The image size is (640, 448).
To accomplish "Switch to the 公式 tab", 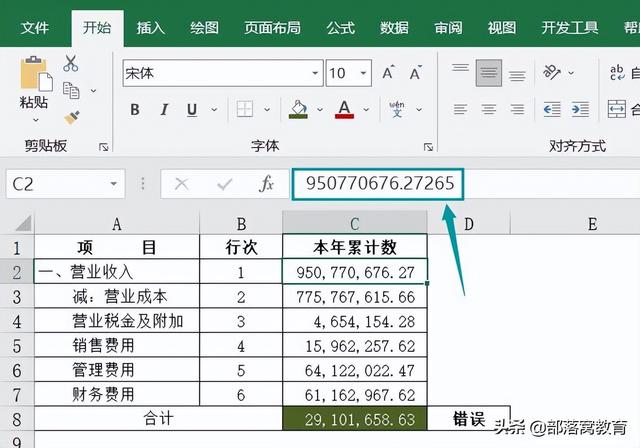I will (340, 28).
